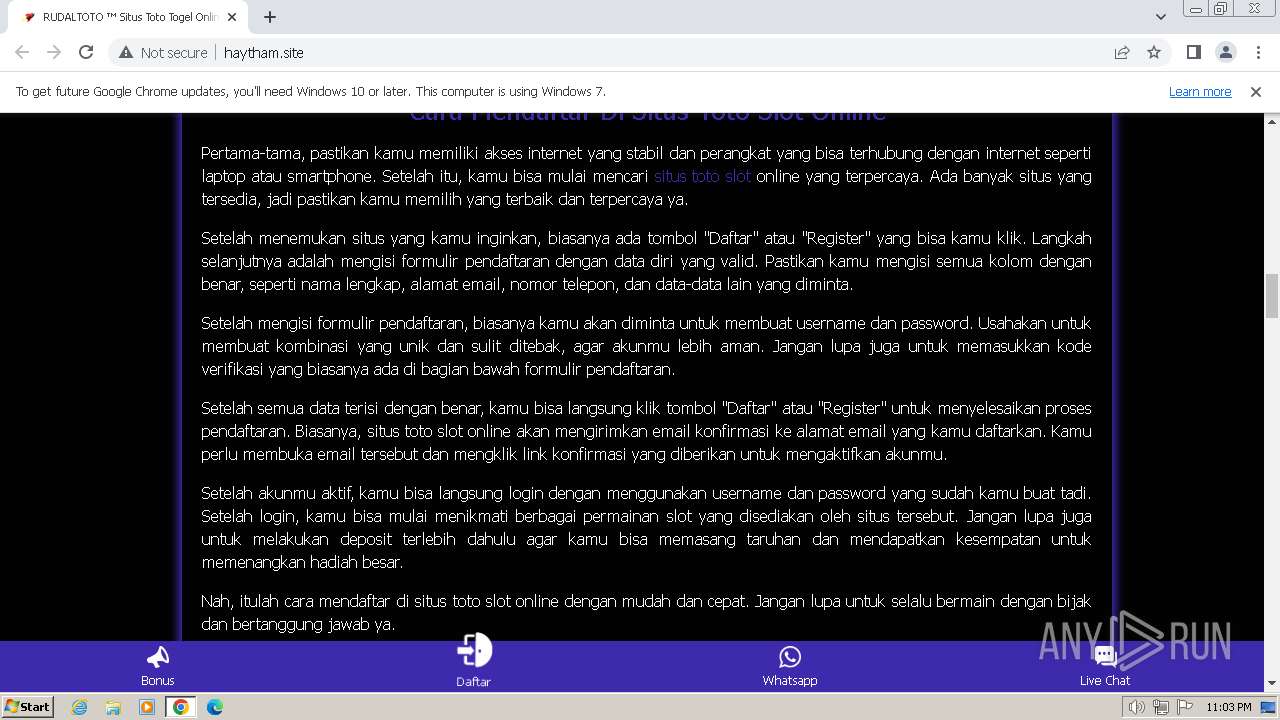Click the browser forward arrow
1280x720 pixels.
[x=54, y=52]
